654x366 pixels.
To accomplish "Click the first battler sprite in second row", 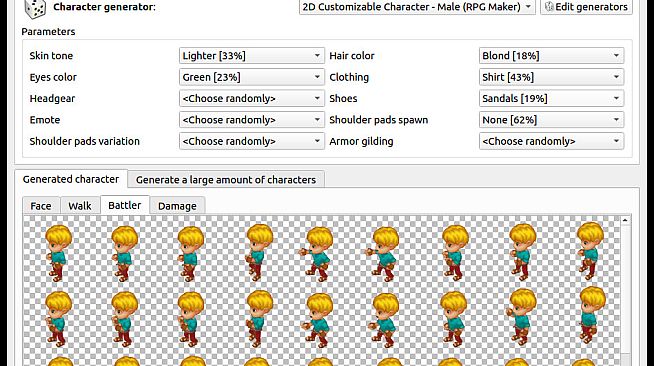I will pyautogui.click(x=58, y=319).
